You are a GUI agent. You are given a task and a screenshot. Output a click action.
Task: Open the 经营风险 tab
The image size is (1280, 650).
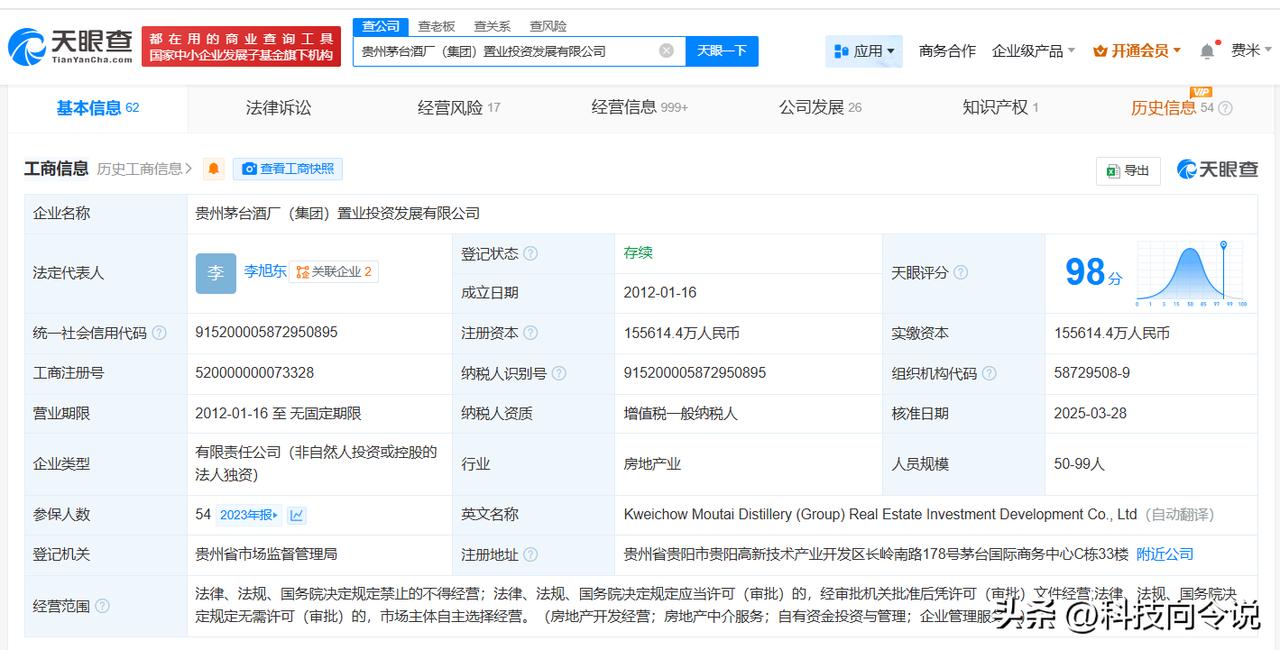[459, 107]
